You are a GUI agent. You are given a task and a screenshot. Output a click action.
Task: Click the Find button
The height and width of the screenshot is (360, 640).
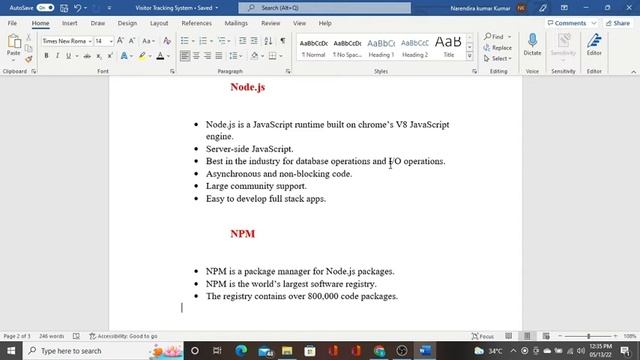pos(494,37)
